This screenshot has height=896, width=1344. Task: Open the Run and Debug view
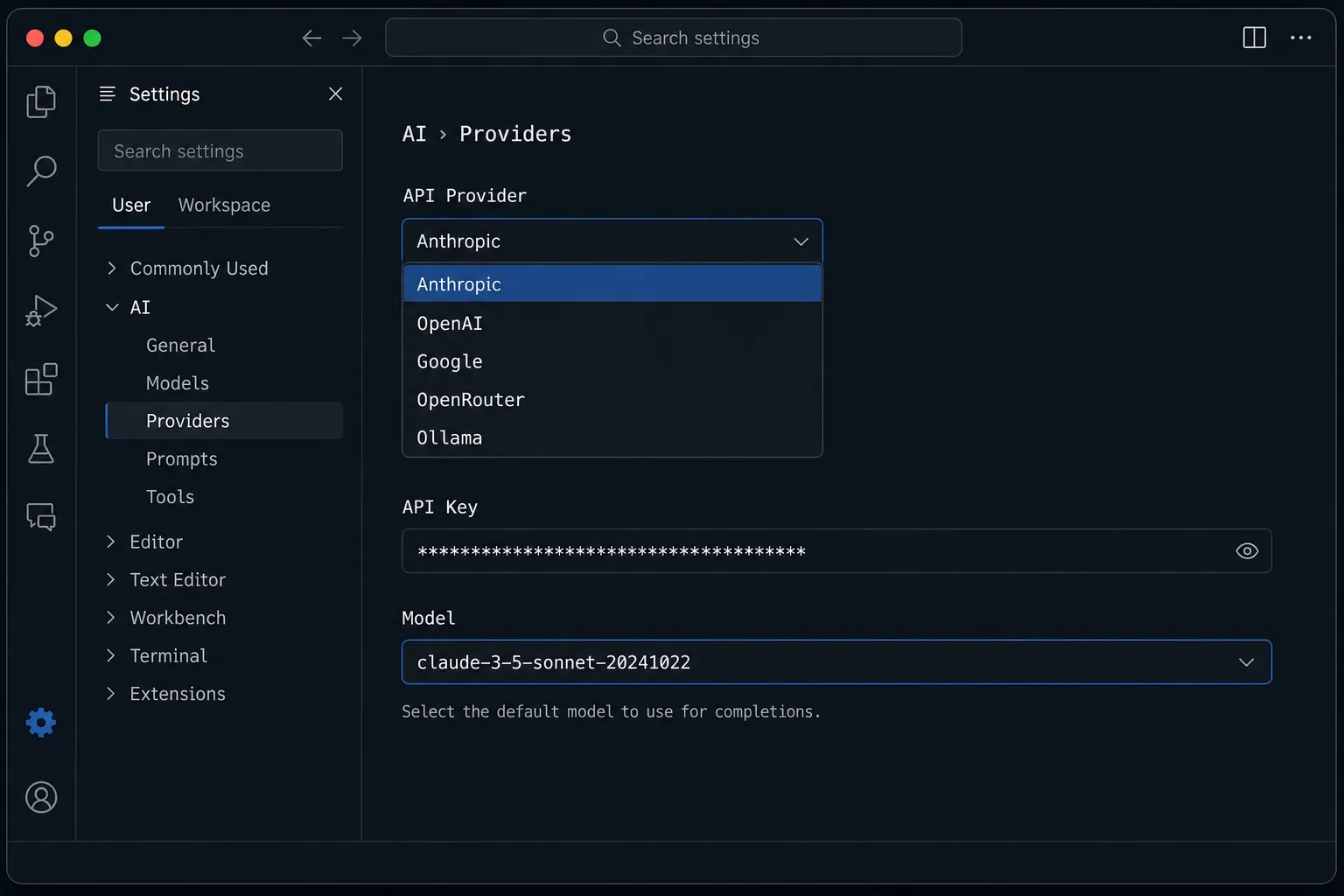(x=41, y=310)
